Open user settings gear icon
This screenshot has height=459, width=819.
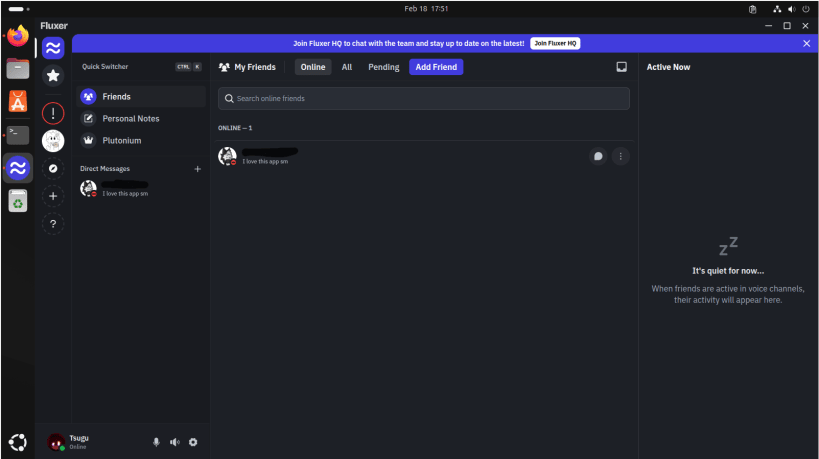tap(193, 442)
